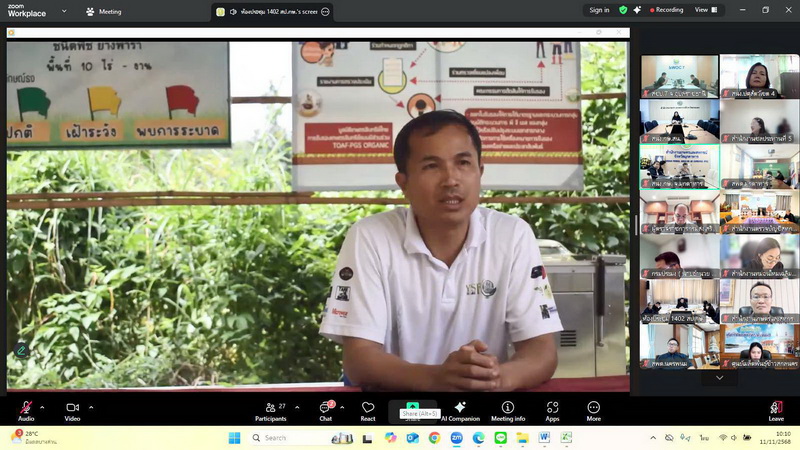Turn on camera with the Video button
Image resolution: width=800 pixels, height=450 pixels.
point(72,409)
